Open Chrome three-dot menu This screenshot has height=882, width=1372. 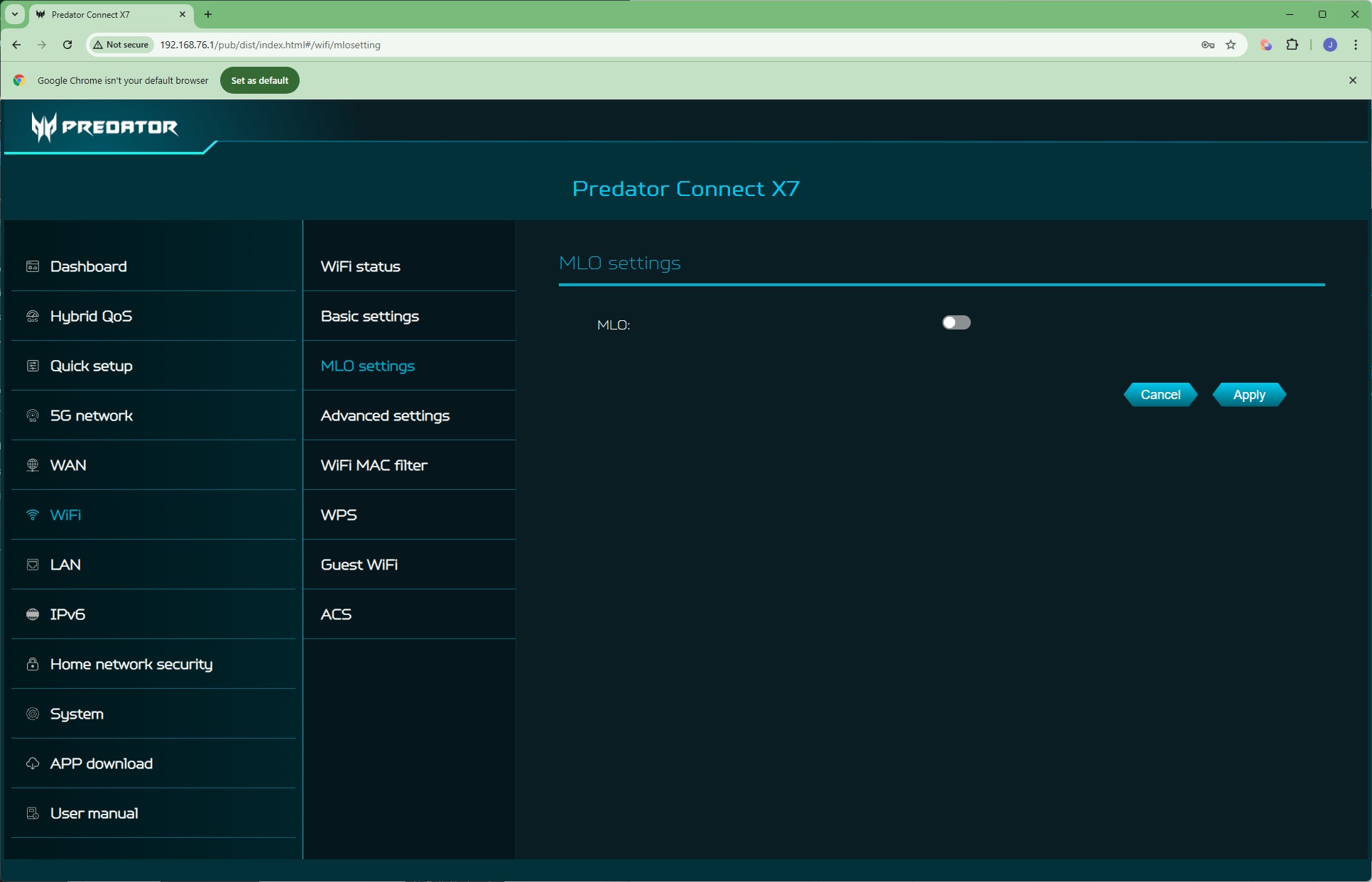pos(1355,45)
